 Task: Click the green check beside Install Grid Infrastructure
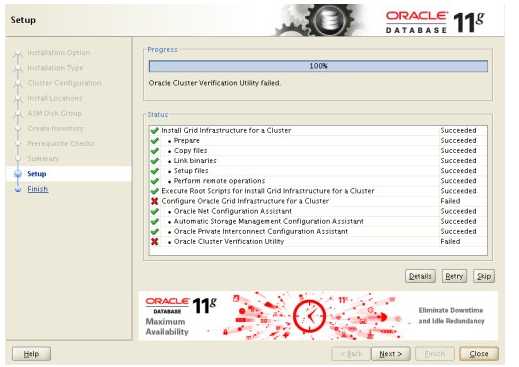coord(154,130)
